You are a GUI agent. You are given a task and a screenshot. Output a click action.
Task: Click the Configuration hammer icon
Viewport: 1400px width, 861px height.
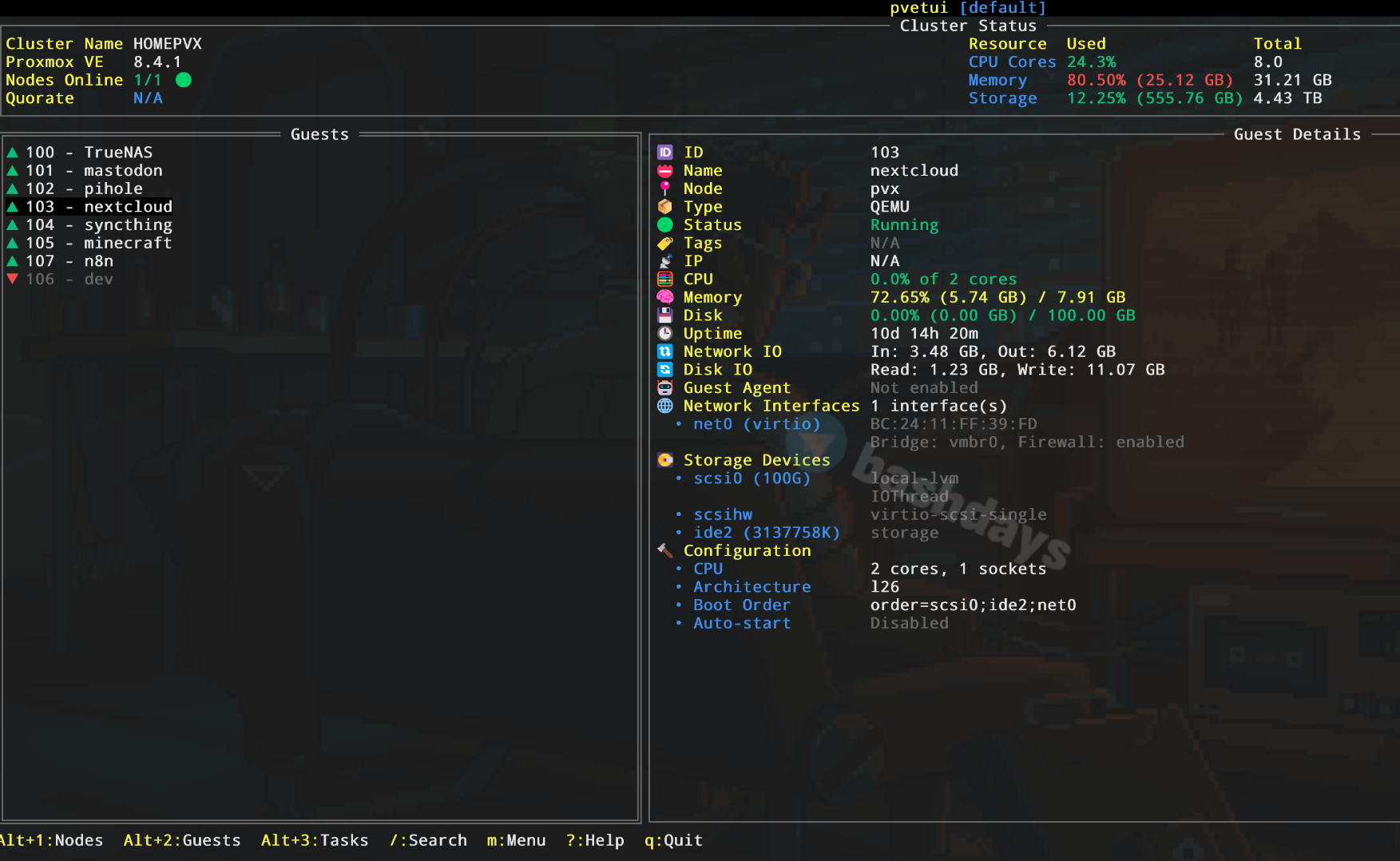[664, 550]
